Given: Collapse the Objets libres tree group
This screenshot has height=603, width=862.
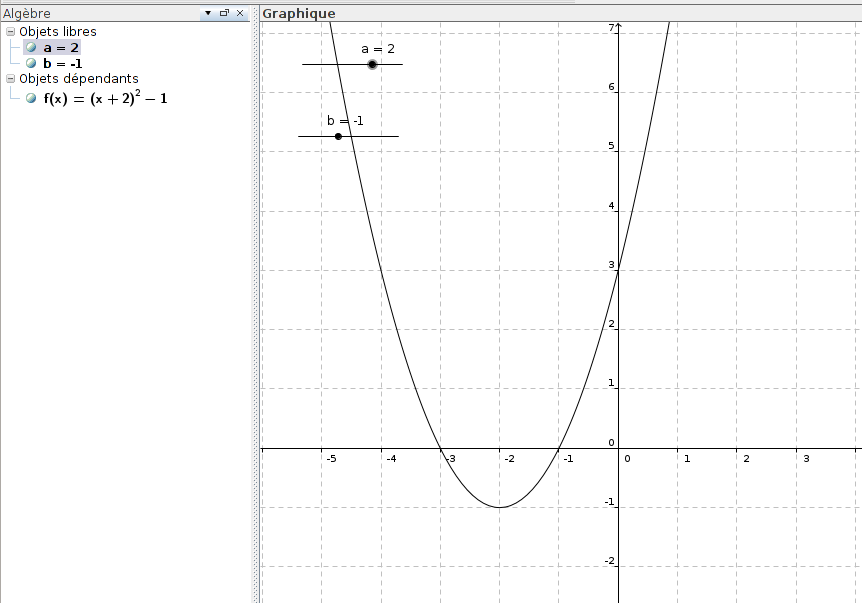Looking at the screenshot, I should [x=10, y=31].
